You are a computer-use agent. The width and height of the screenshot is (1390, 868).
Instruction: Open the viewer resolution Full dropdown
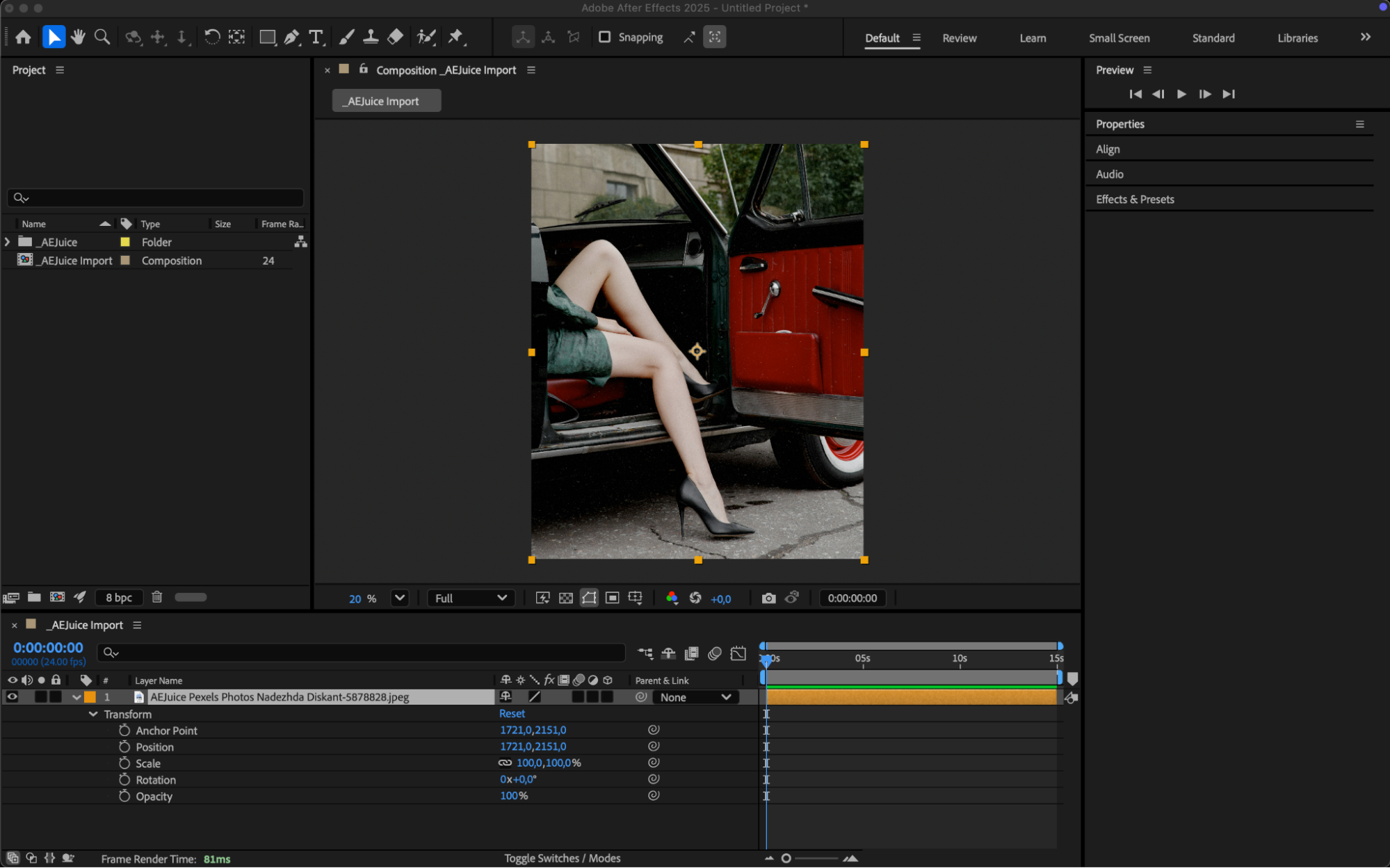click(471, 598)
